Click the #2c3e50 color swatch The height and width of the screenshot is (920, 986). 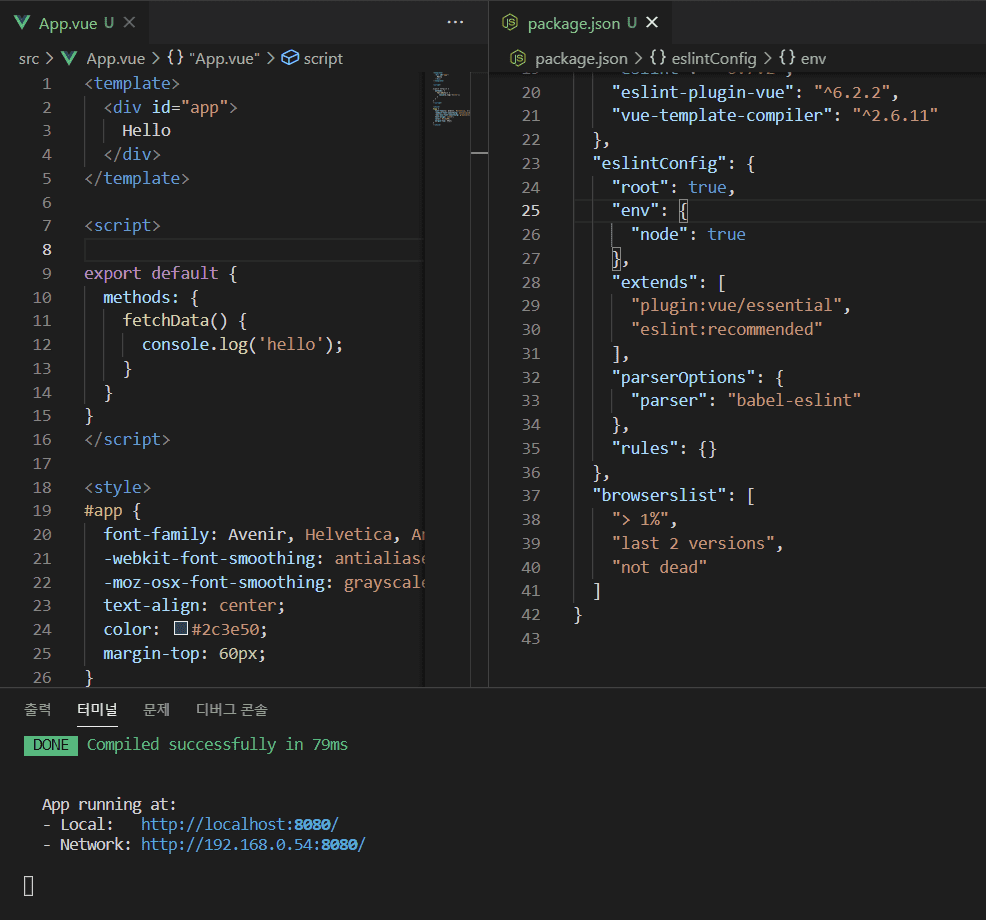click(x=181, y=629)
